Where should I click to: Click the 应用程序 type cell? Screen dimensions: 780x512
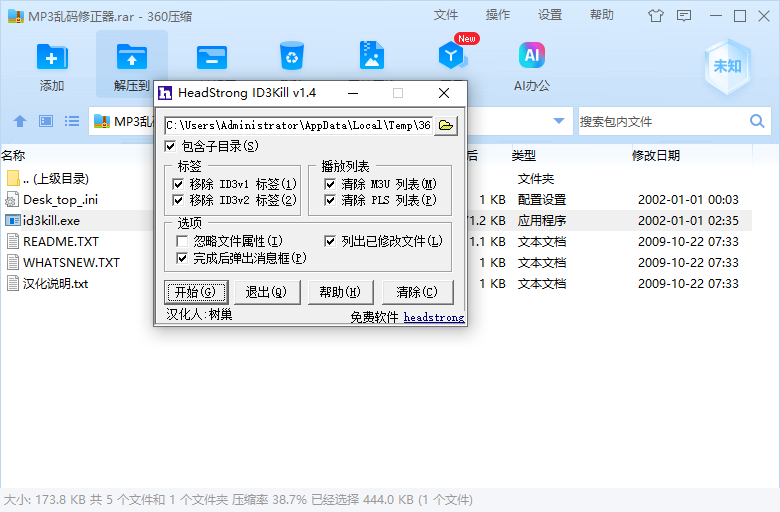pos(542,220)
